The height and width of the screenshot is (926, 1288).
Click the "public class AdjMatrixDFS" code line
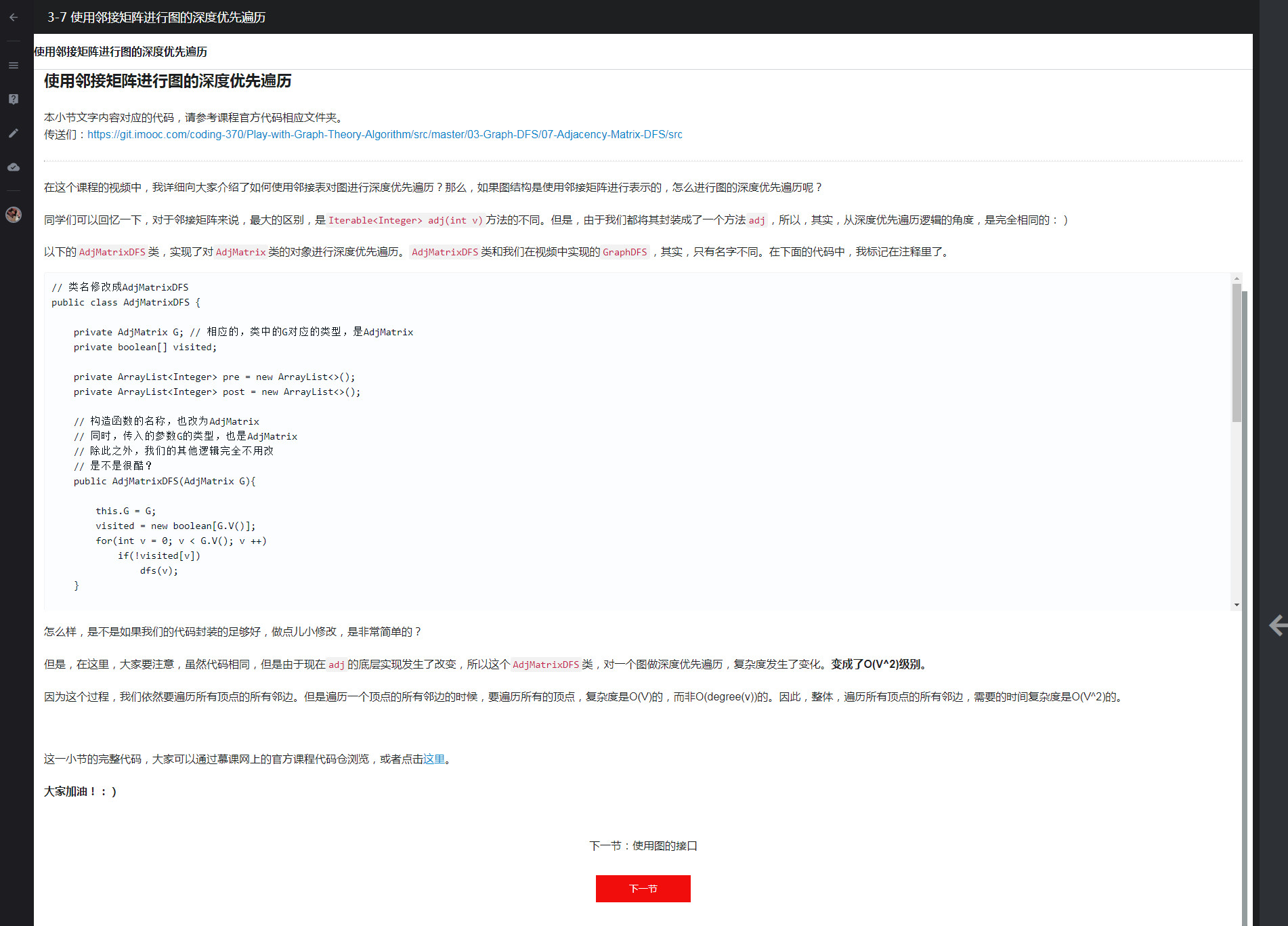pos(126,302)
